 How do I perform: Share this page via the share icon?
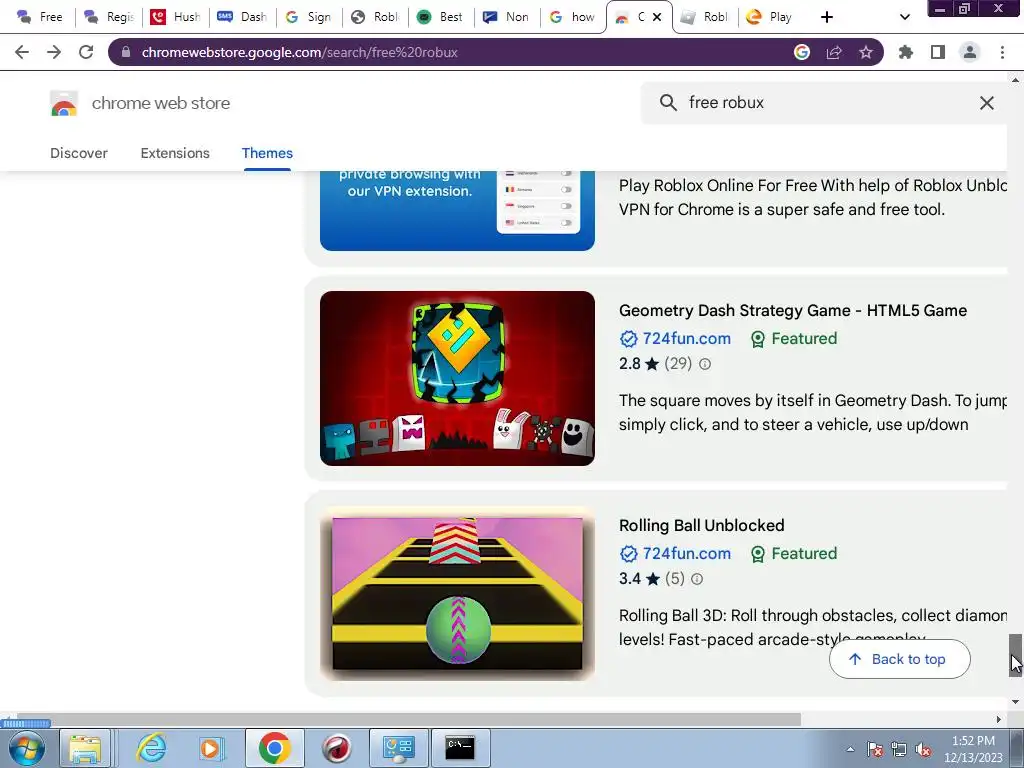(834, 52)
